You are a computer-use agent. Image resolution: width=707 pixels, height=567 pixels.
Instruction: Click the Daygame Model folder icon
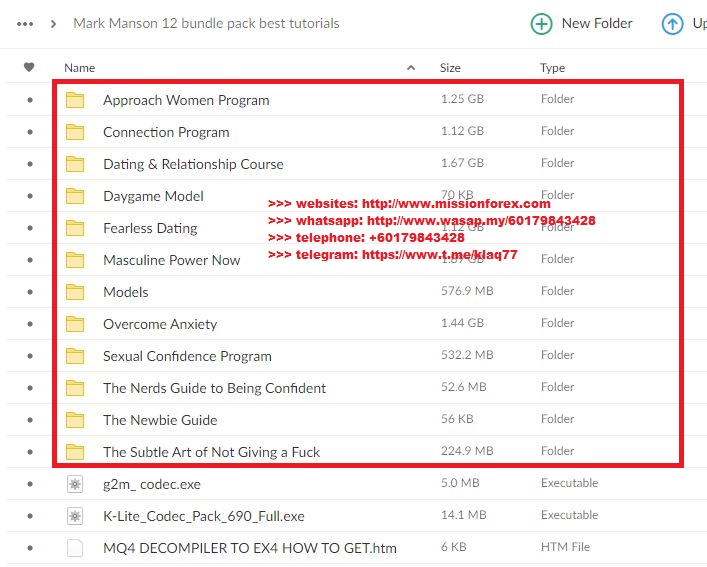pos(75,196)
